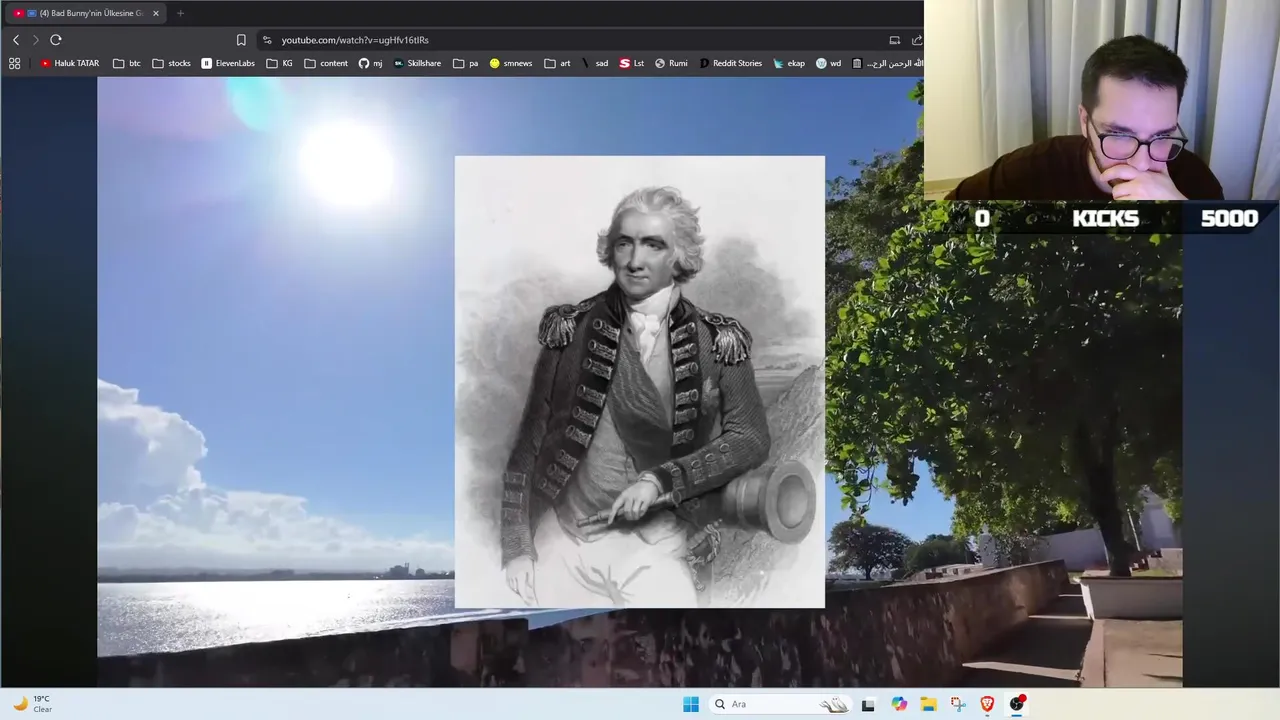Click the browser forward arrow
Viewport: 1280px width, 720px height.
[35, 40]
